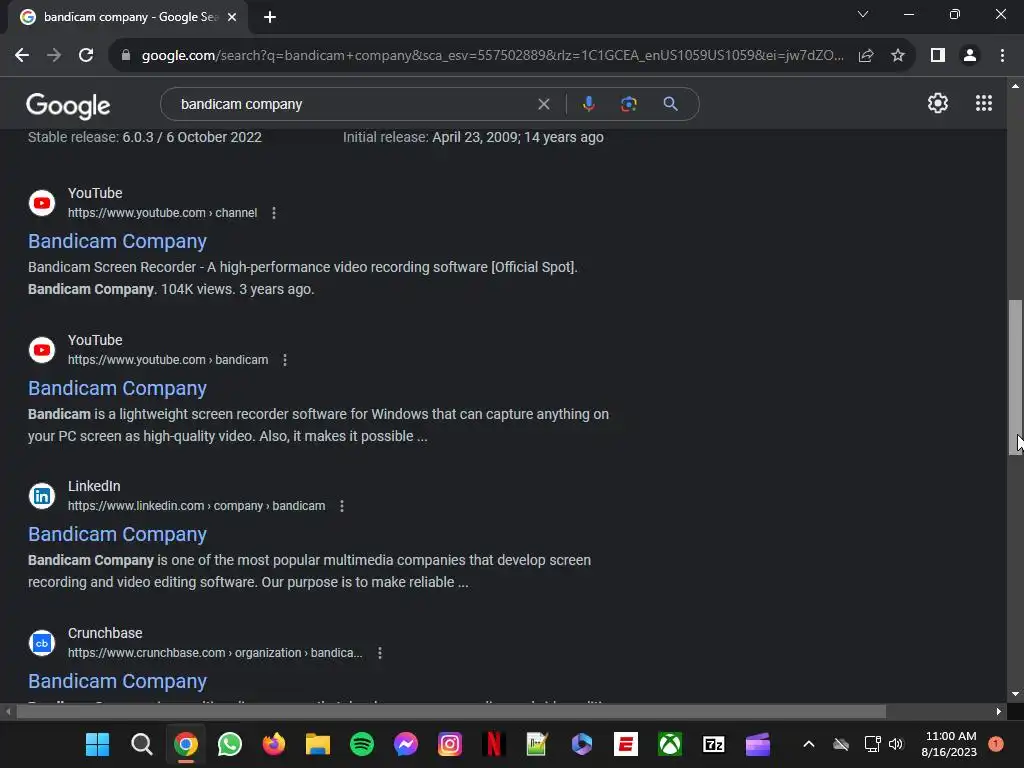
Task: Click the youtube.com › channel URL
Action: pyautogui.click(x=163, y=213)
